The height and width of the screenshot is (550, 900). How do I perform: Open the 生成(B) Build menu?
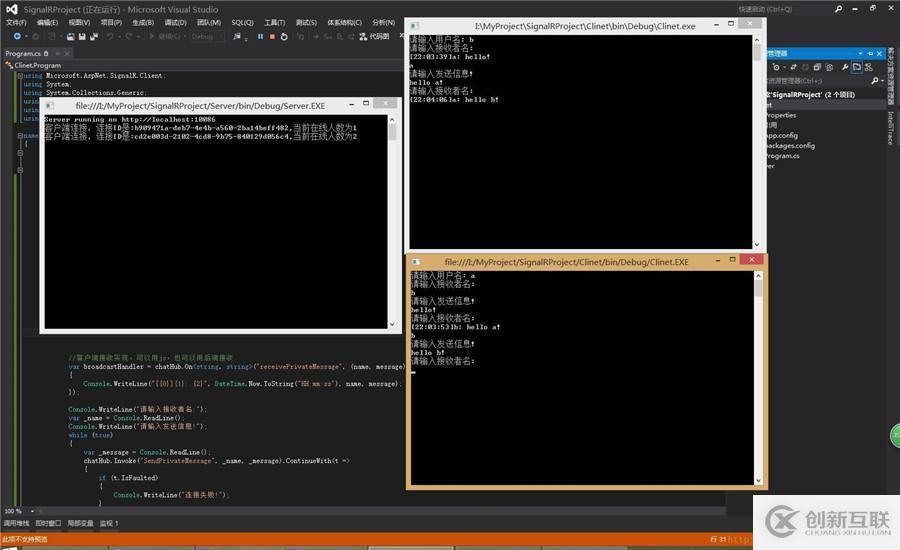[x=143, y=22]
